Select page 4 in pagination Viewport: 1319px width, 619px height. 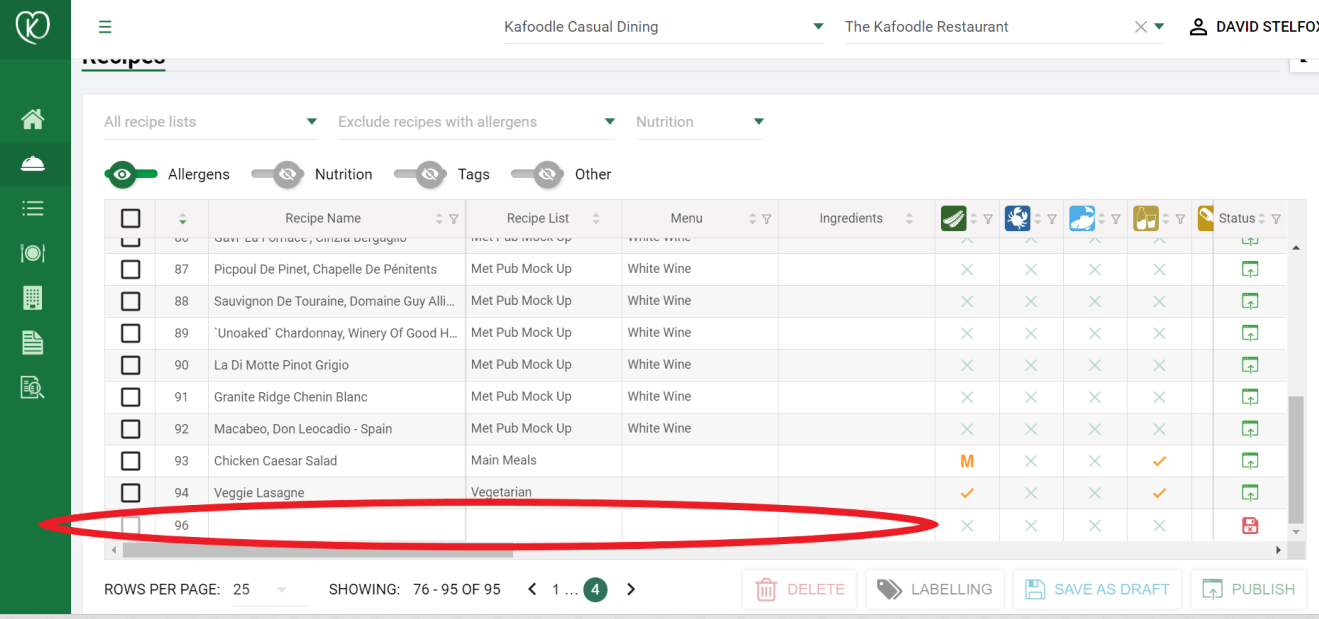[595, 590]
